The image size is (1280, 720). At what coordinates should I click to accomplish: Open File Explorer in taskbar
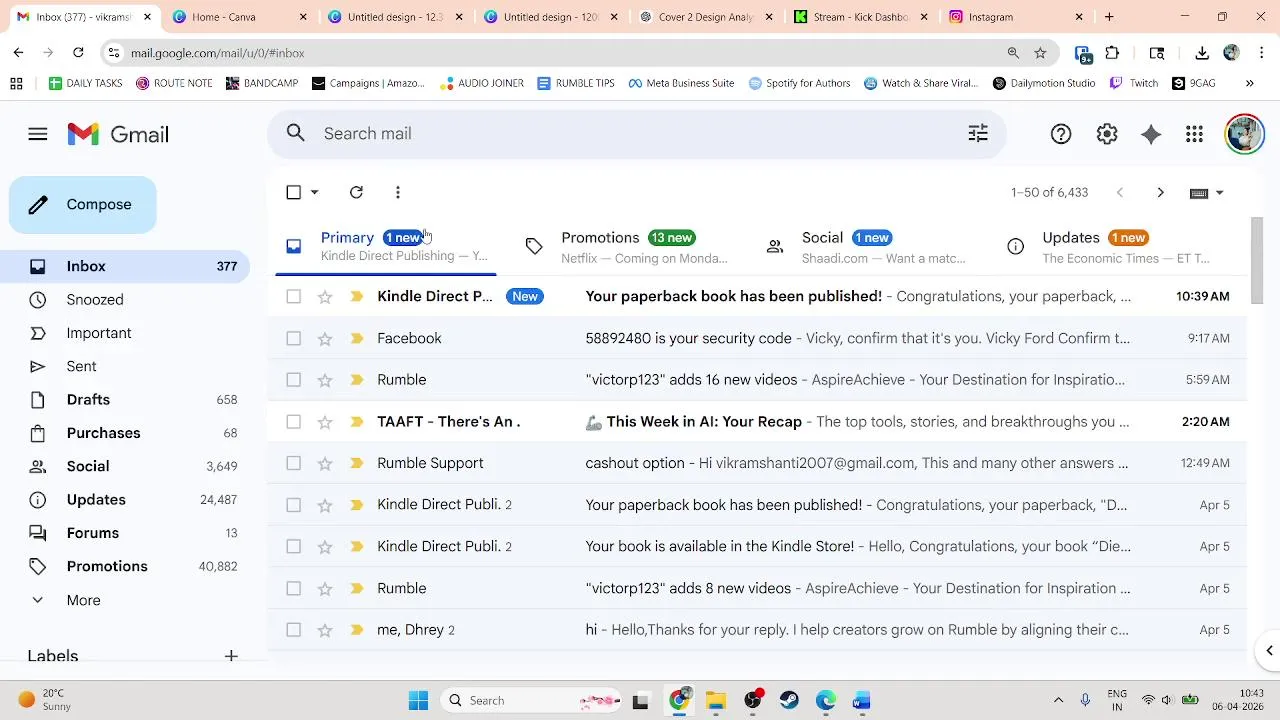click(x=716, y=700)
